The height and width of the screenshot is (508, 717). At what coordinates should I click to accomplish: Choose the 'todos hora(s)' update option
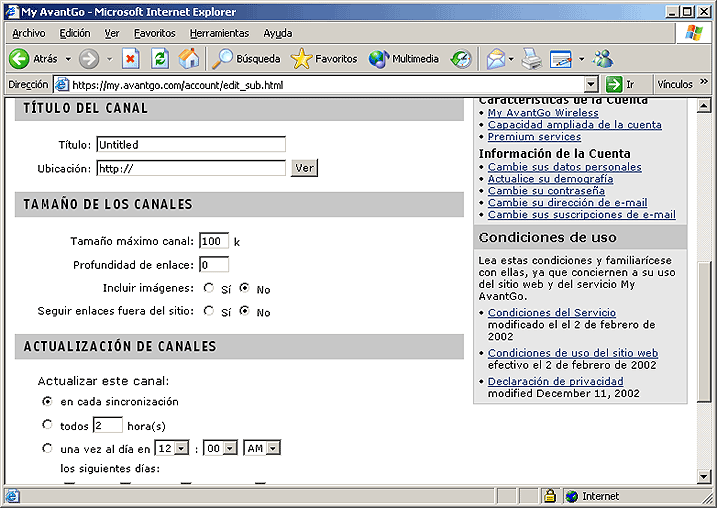(x=47, y=425)
